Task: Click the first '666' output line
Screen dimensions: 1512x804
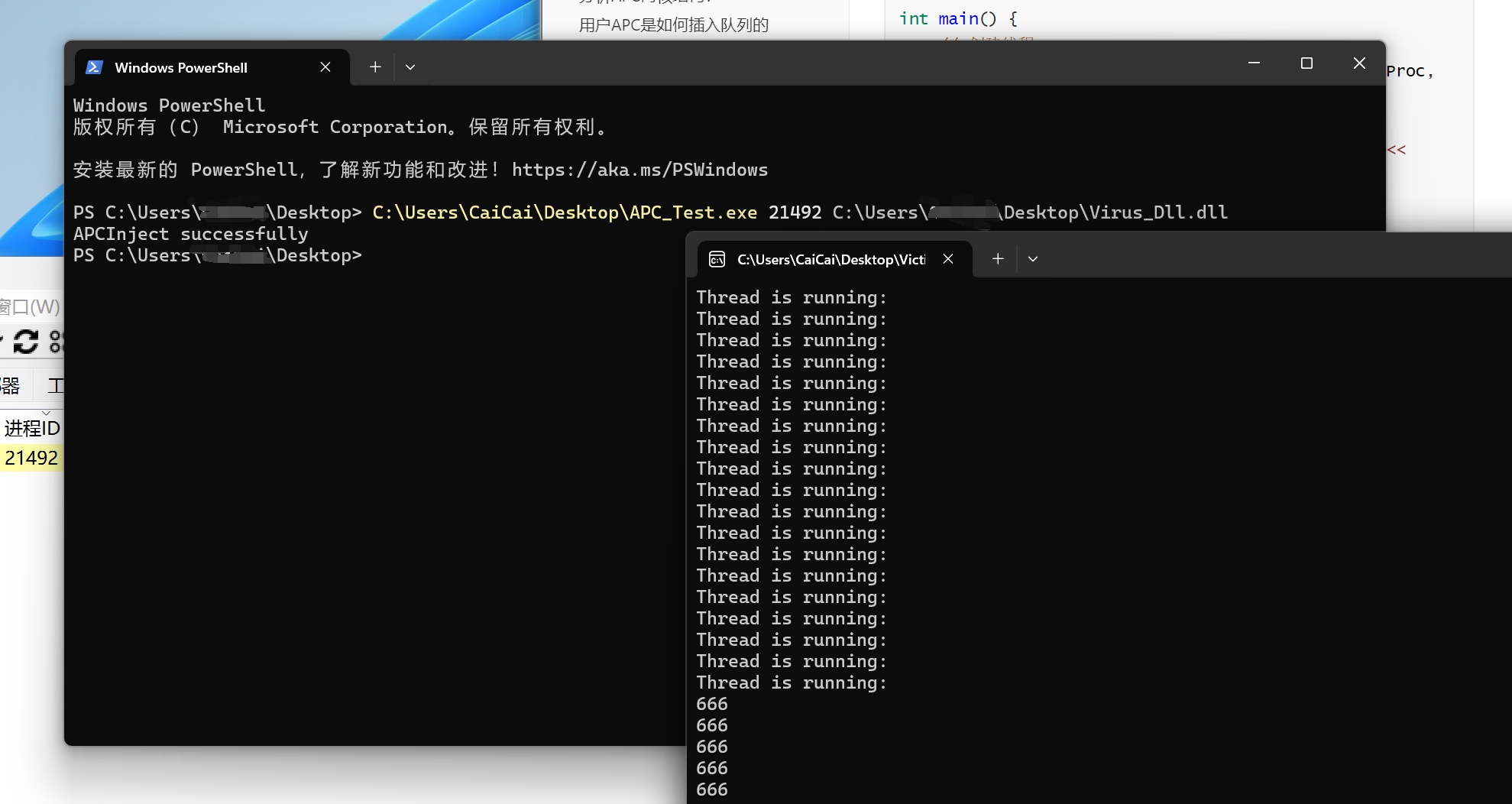Action: click(712, 704)
